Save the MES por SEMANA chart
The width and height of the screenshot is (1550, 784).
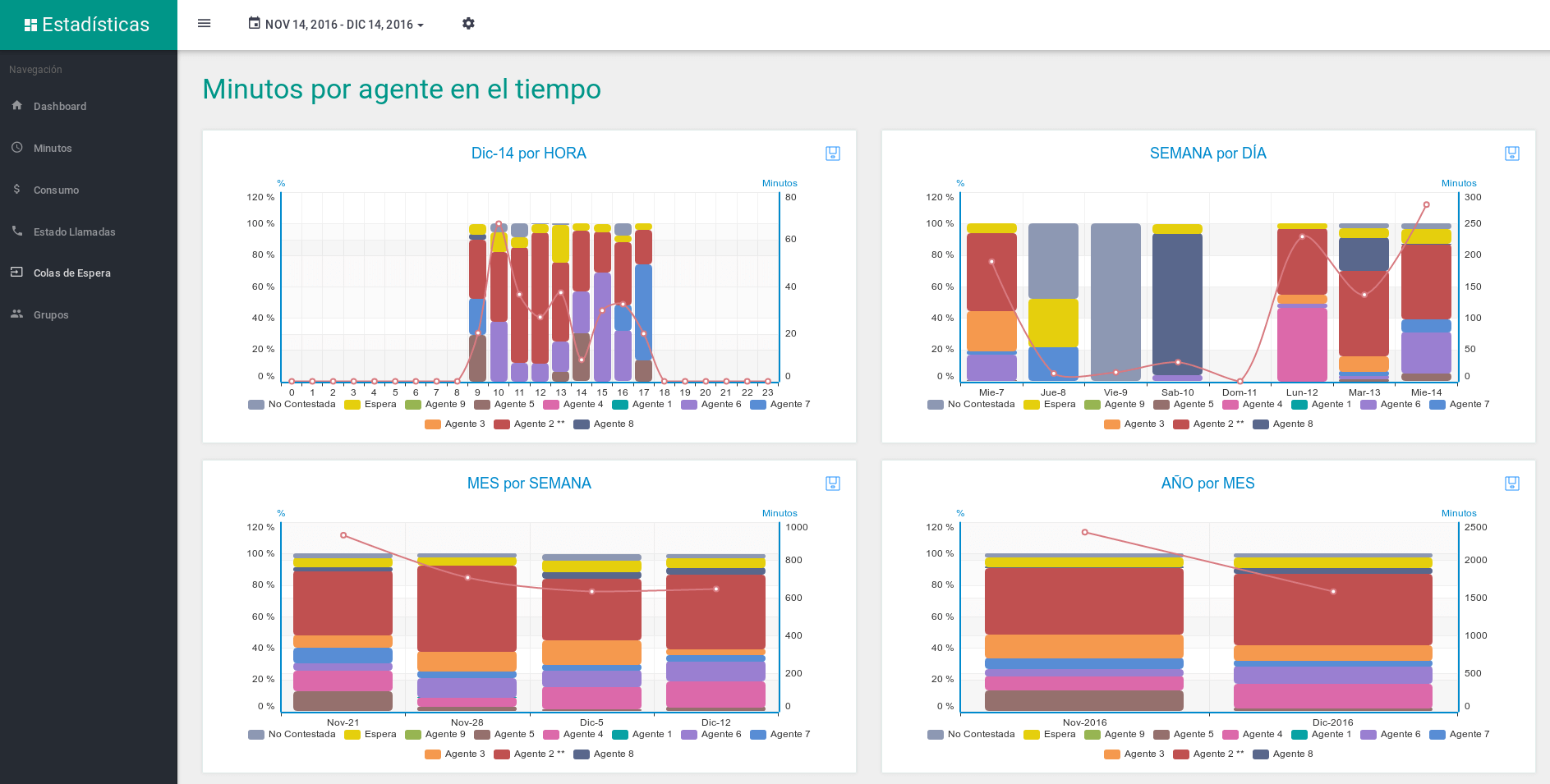(833, 484)
